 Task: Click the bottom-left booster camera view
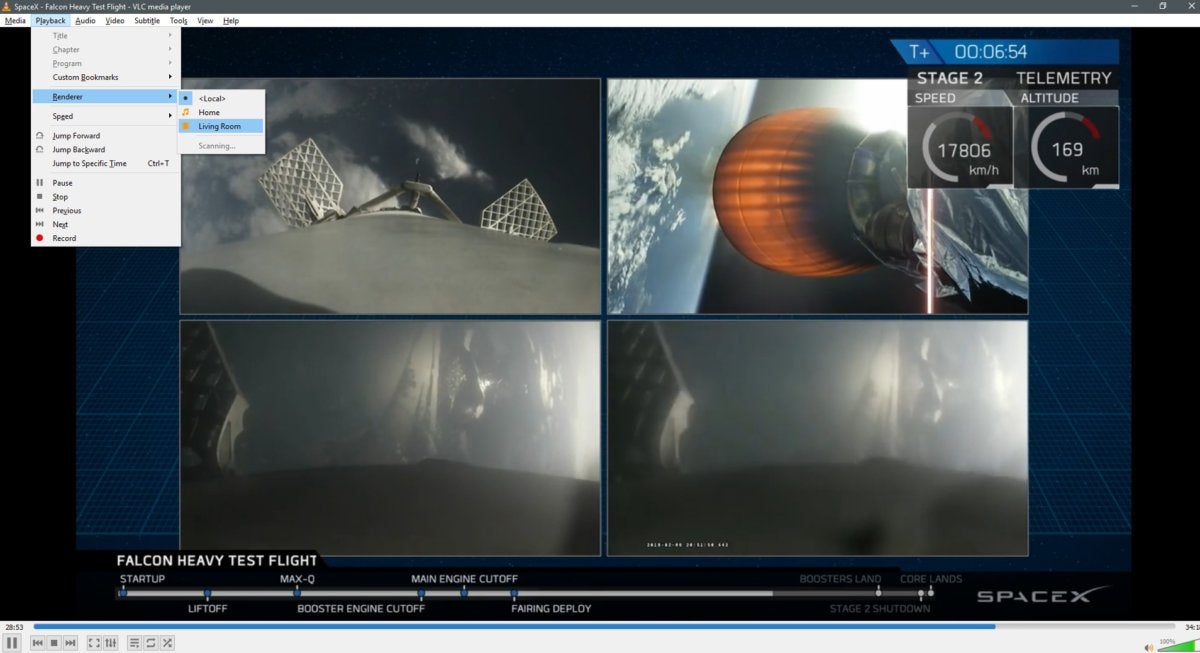390,438
